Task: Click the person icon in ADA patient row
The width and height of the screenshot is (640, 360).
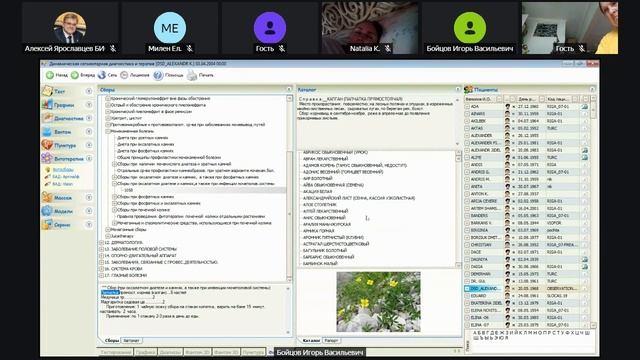Action: click(508, 107)
